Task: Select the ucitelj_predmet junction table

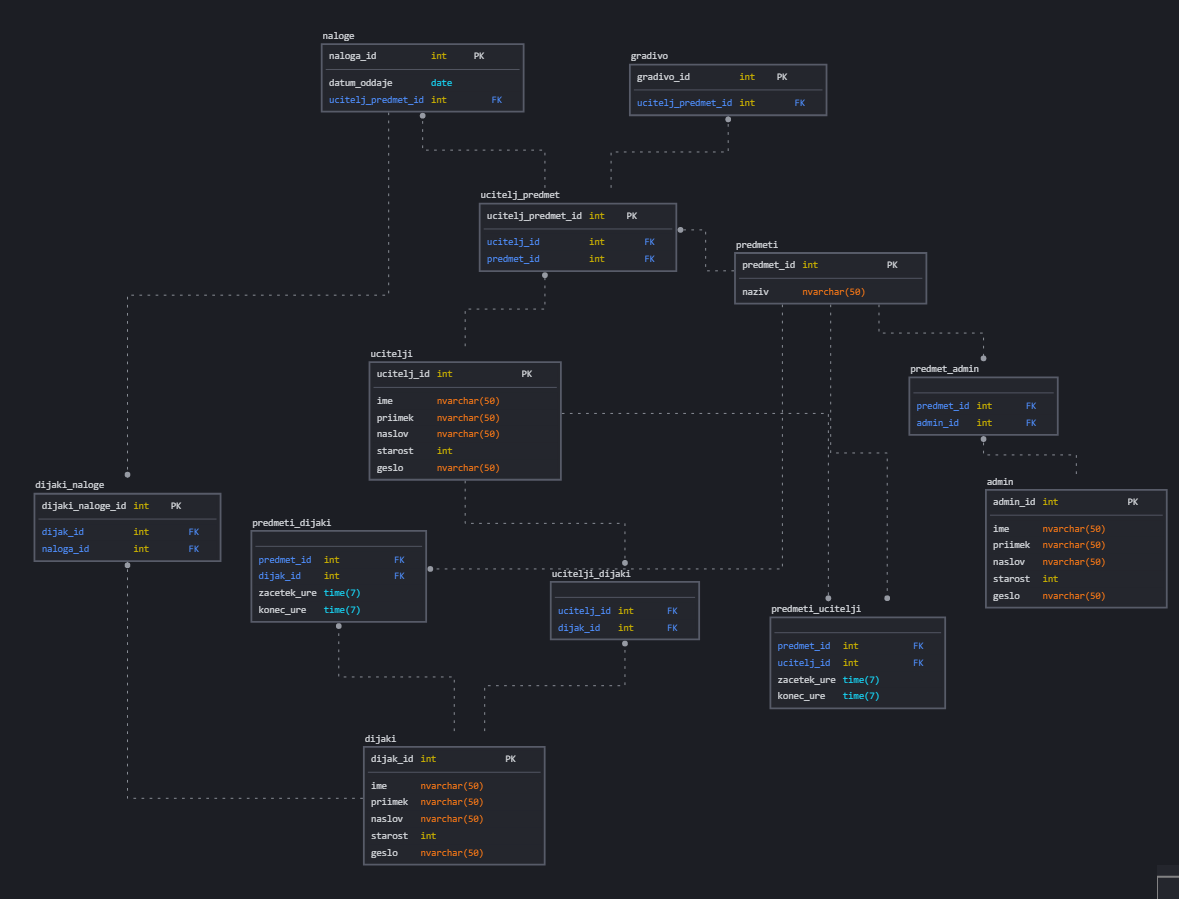Action: [577, 237]
